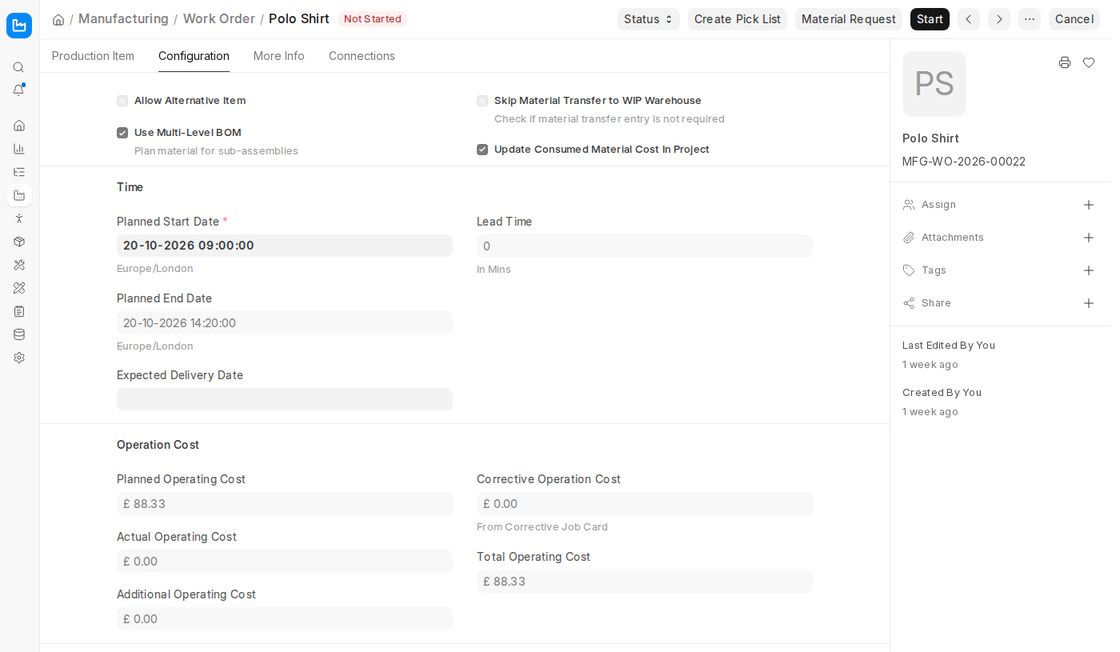Viewport: 1120px width, 652px height.
Task: Like the document with heart icon
Action: [1089, 63]
